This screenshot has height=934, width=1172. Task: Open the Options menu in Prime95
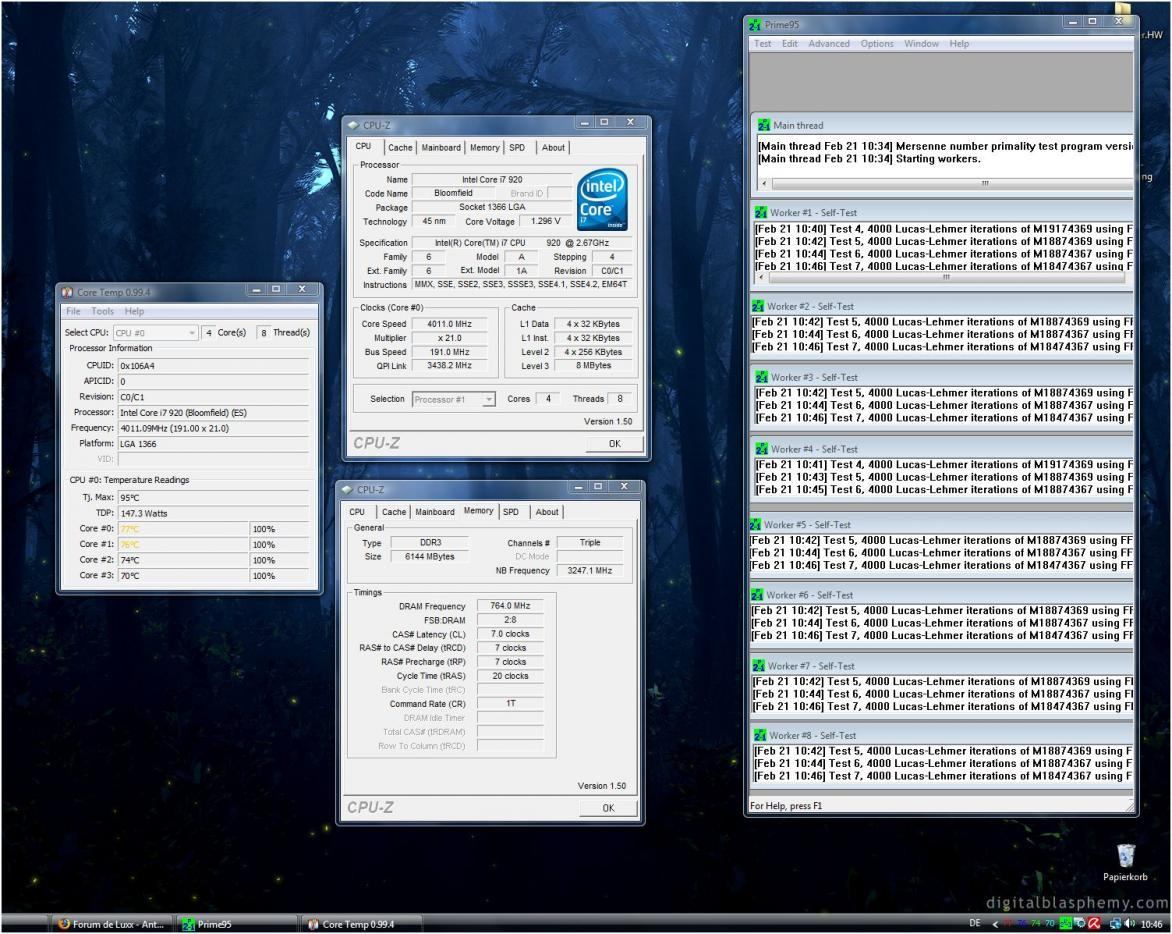click(877, 43)
